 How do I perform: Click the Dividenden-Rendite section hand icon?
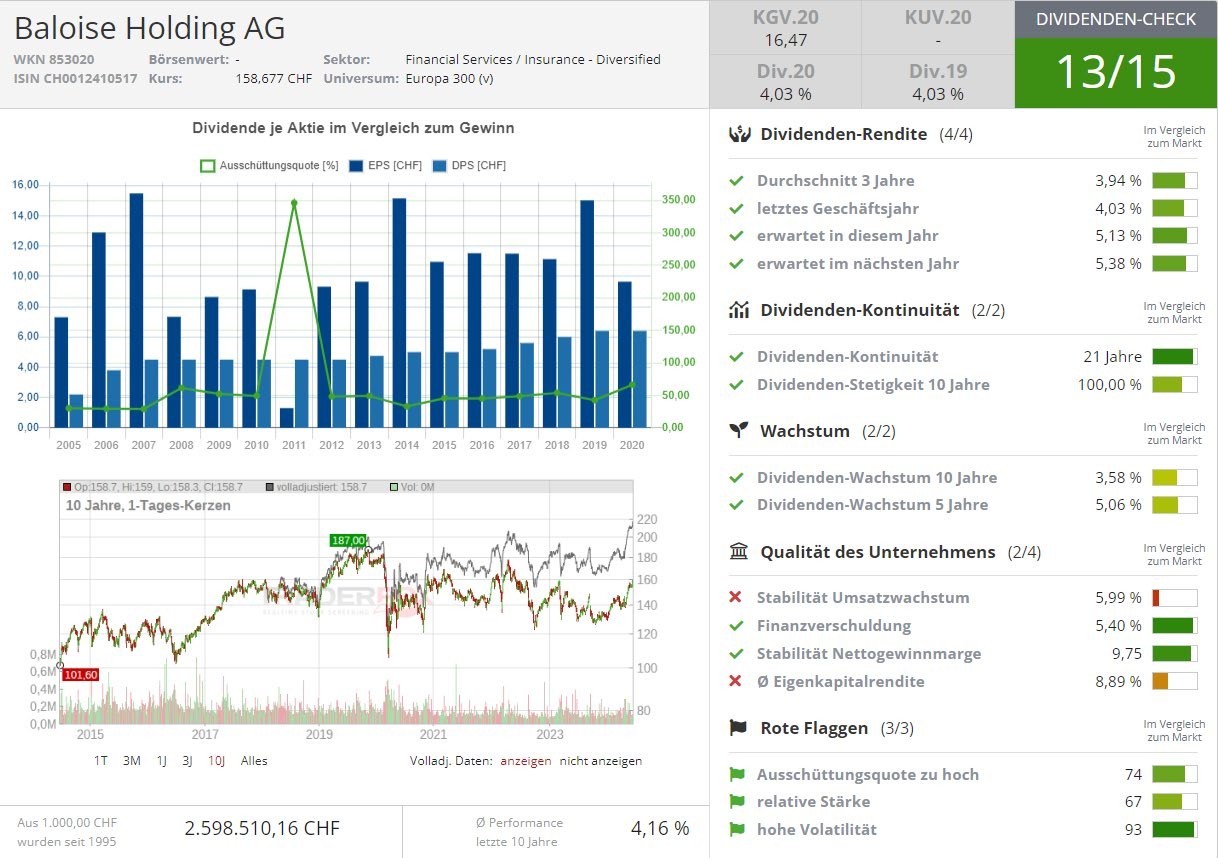739,134
